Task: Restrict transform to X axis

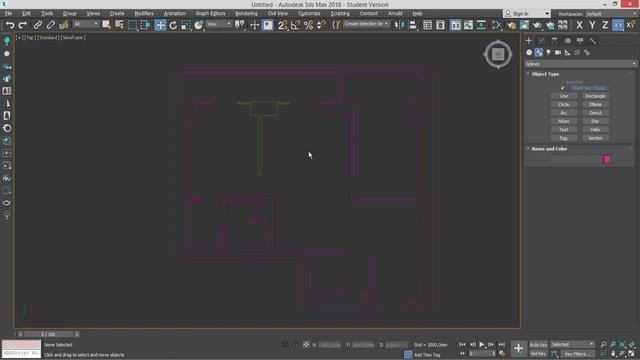Action: pyautogui.click(x=579, y=25)
